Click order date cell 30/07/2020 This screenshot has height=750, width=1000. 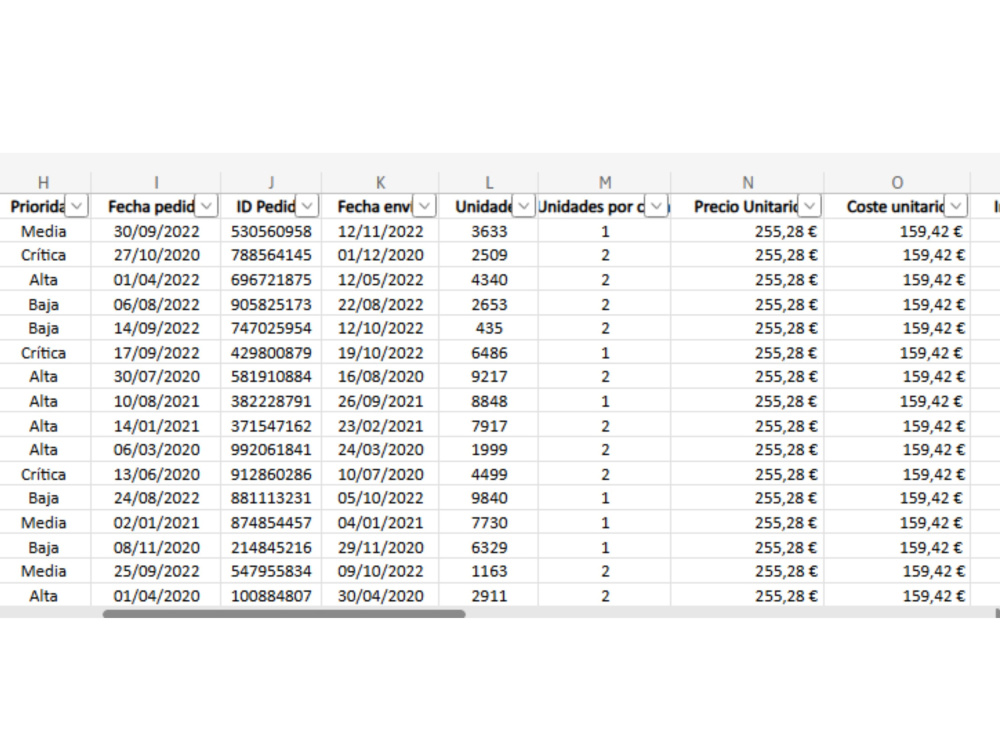click(156, 377)
